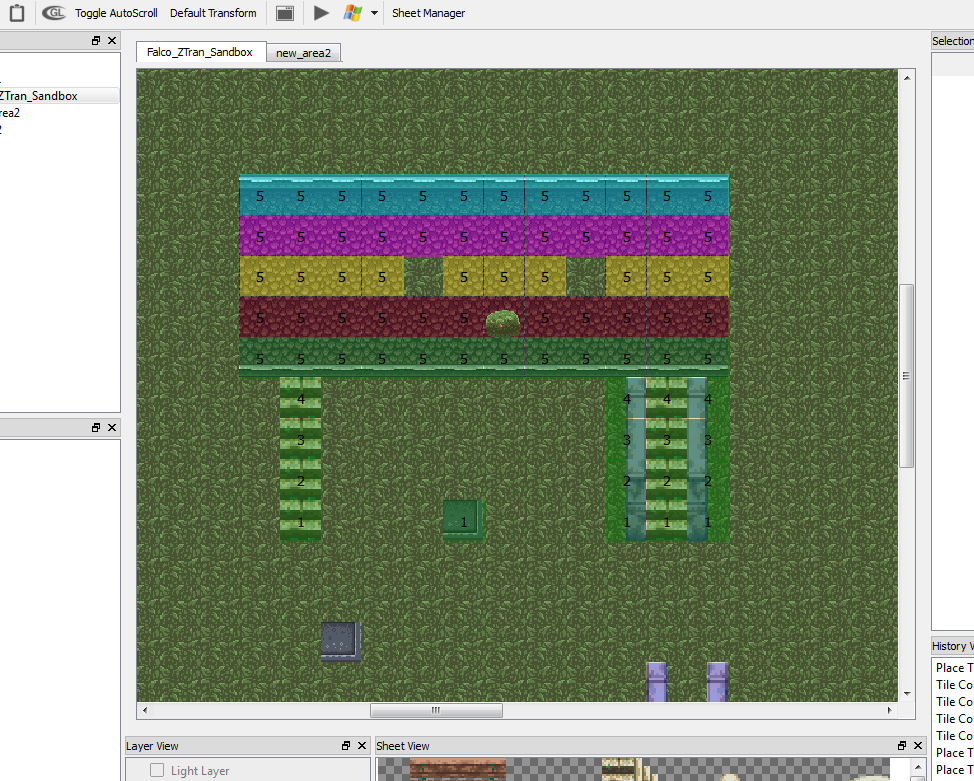Click the map's horizontal scrollbar left arrow
This screenshot has height=781, width=974.
click(145, 710)
